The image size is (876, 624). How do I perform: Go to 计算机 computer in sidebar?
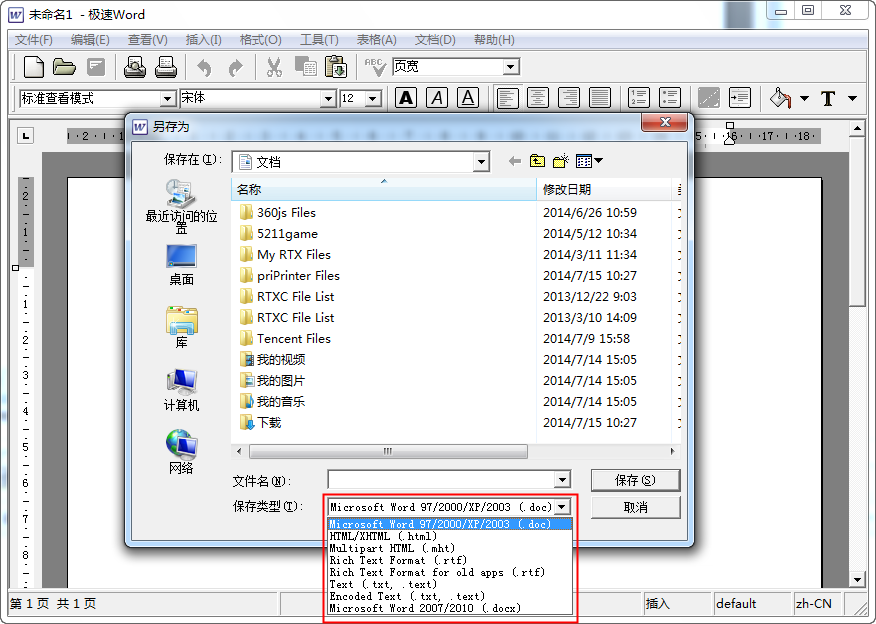[181, 390]
